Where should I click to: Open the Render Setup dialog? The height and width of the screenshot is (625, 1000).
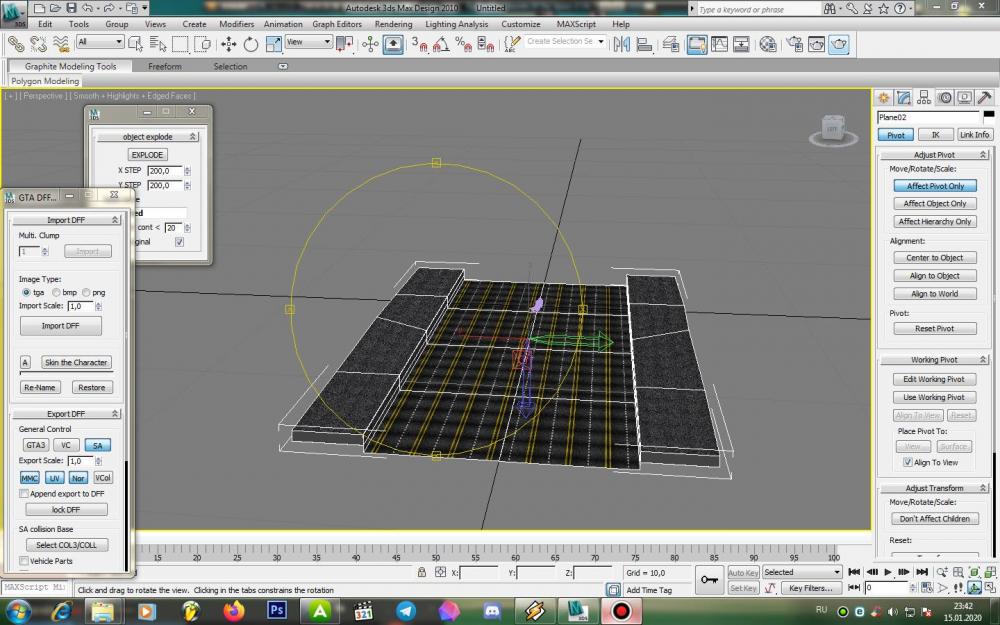[x=794, y=44]
